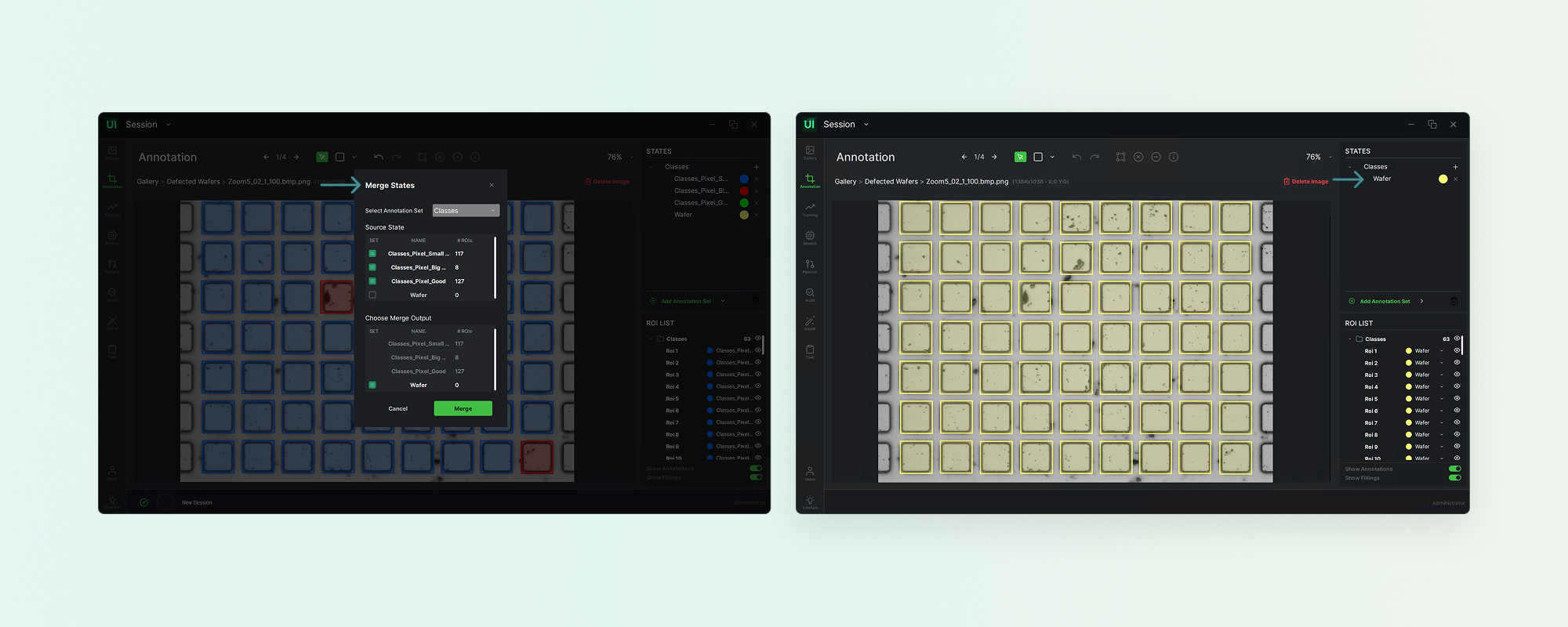Open Audit in the right window sidebar

click(x=810, y=294)
